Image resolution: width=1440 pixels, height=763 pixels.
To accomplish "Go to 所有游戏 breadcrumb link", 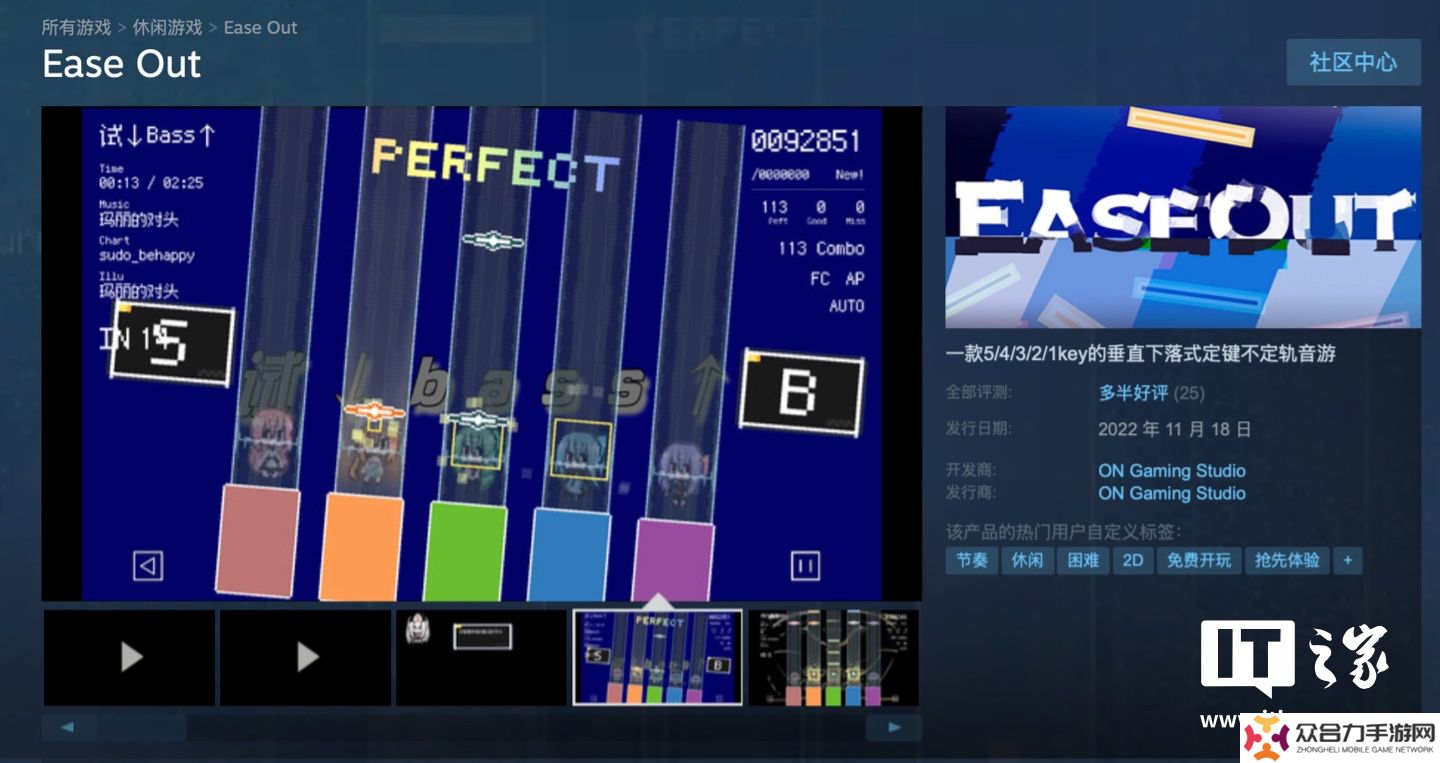I will pyautogui.click(x=76, y=27).
